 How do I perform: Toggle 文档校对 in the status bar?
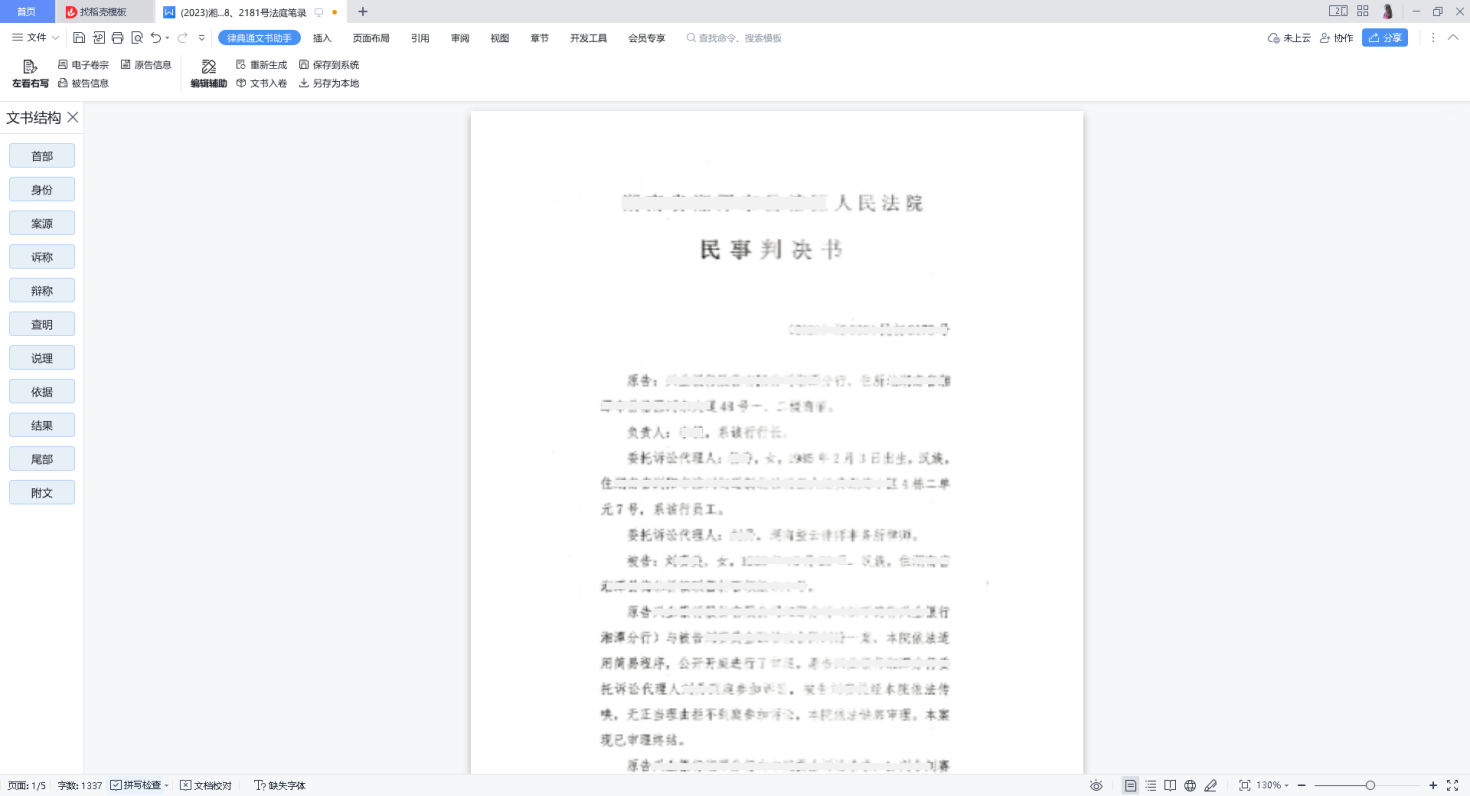pos(206,786)
